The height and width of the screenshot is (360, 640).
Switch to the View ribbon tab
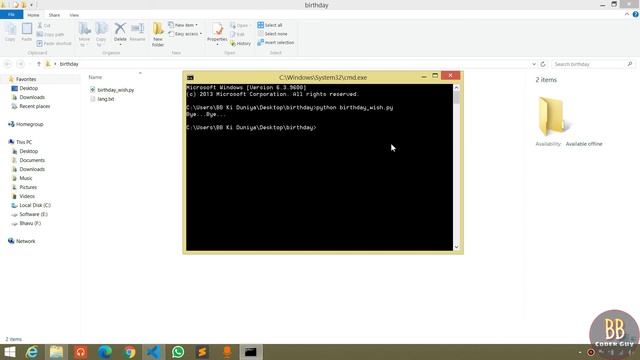pyautogui.click(x=74, y=15)
